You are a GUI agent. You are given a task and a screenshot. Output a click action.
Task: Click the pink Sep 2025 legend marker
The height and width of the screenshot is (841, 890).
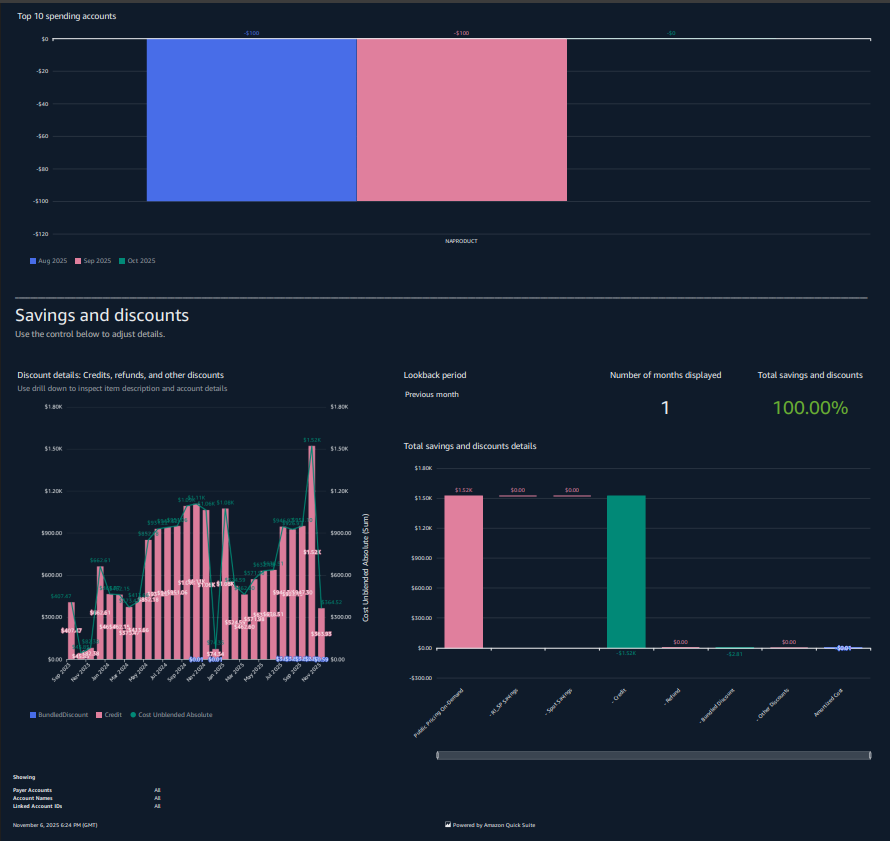pyautogui.click(x=77, y=260)
